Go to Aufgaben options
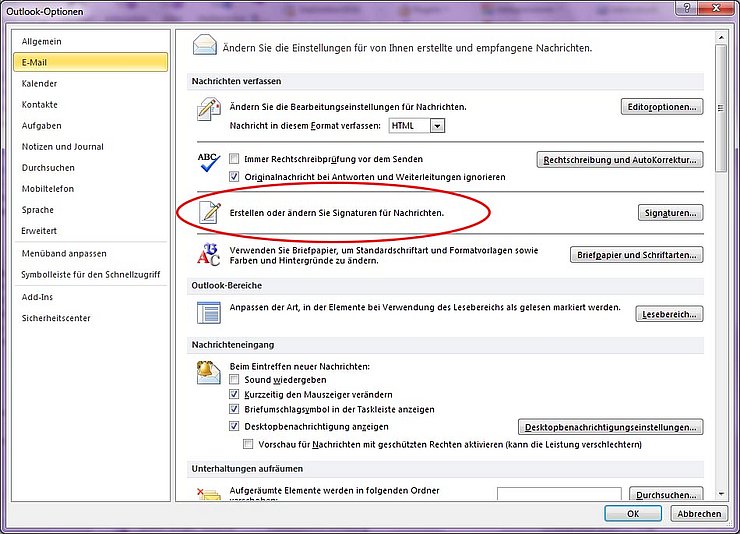 point(91,125)
